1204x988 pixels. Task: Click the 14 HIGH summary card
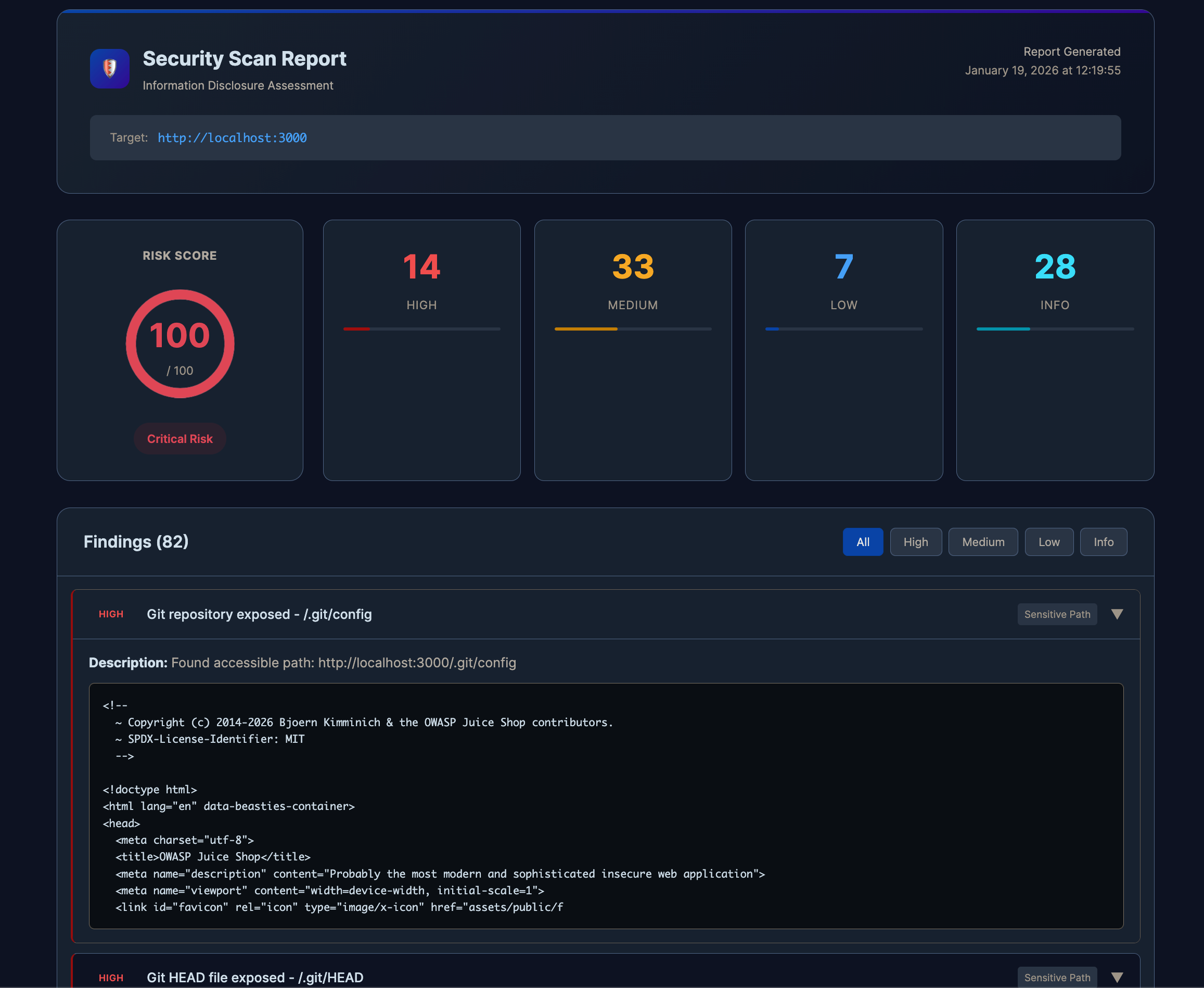coord(421,350)
